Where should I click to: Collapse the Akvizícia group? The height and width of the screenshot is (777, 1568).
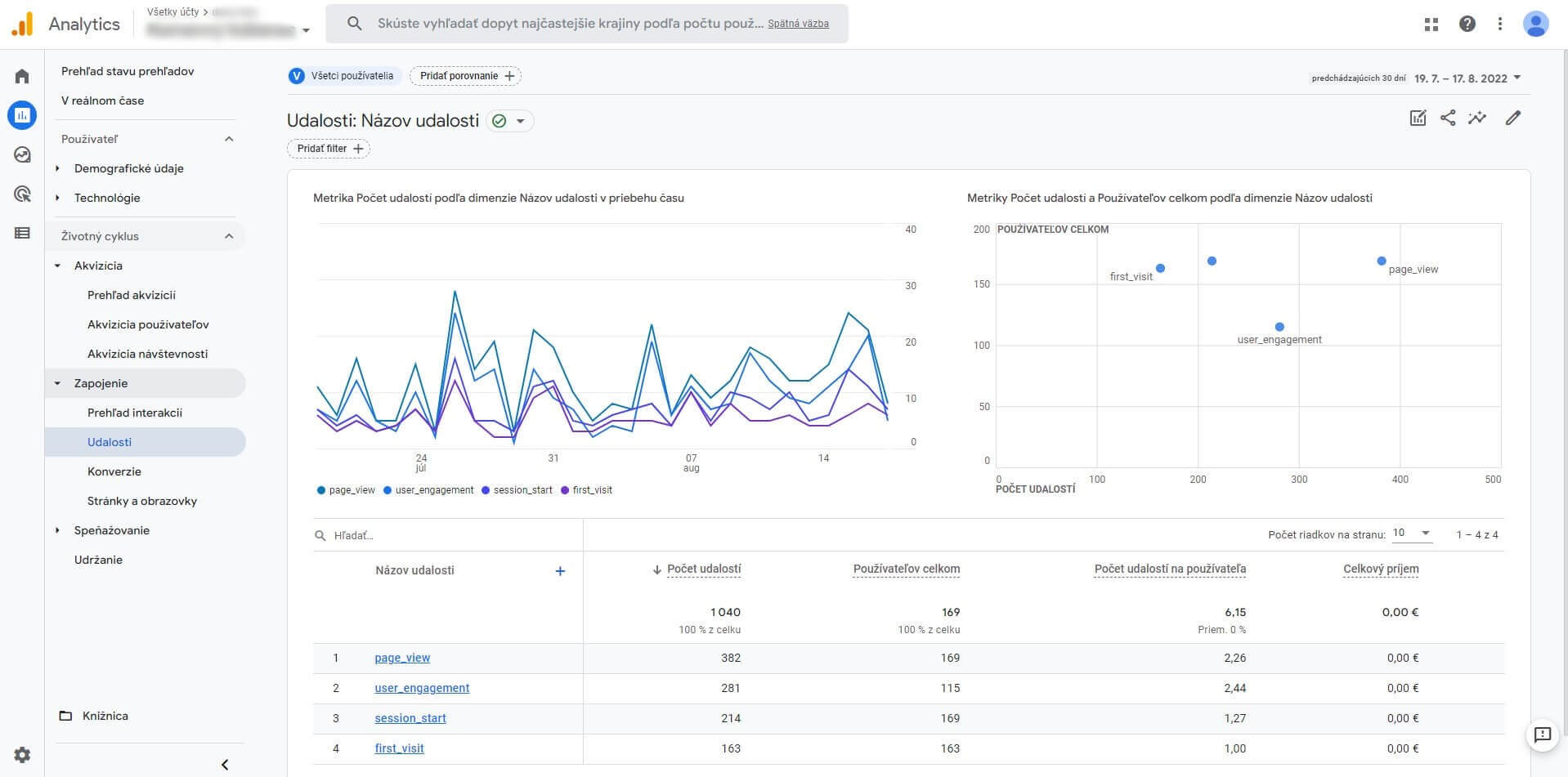click(x=57, y=266)
